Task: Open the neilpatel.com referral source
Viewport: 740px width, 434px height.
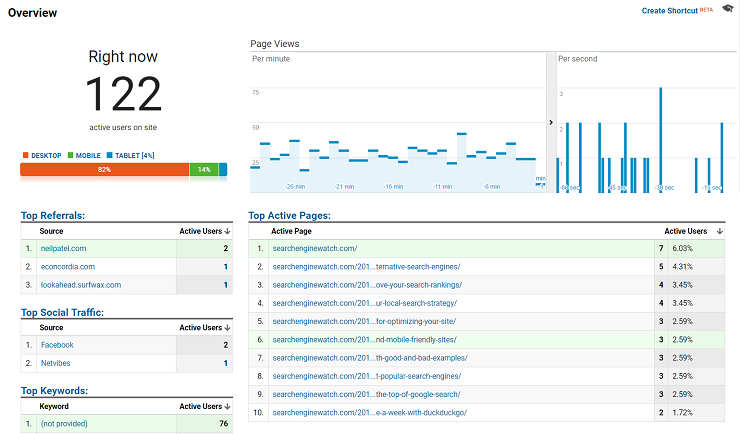Action: coord(63,248)
